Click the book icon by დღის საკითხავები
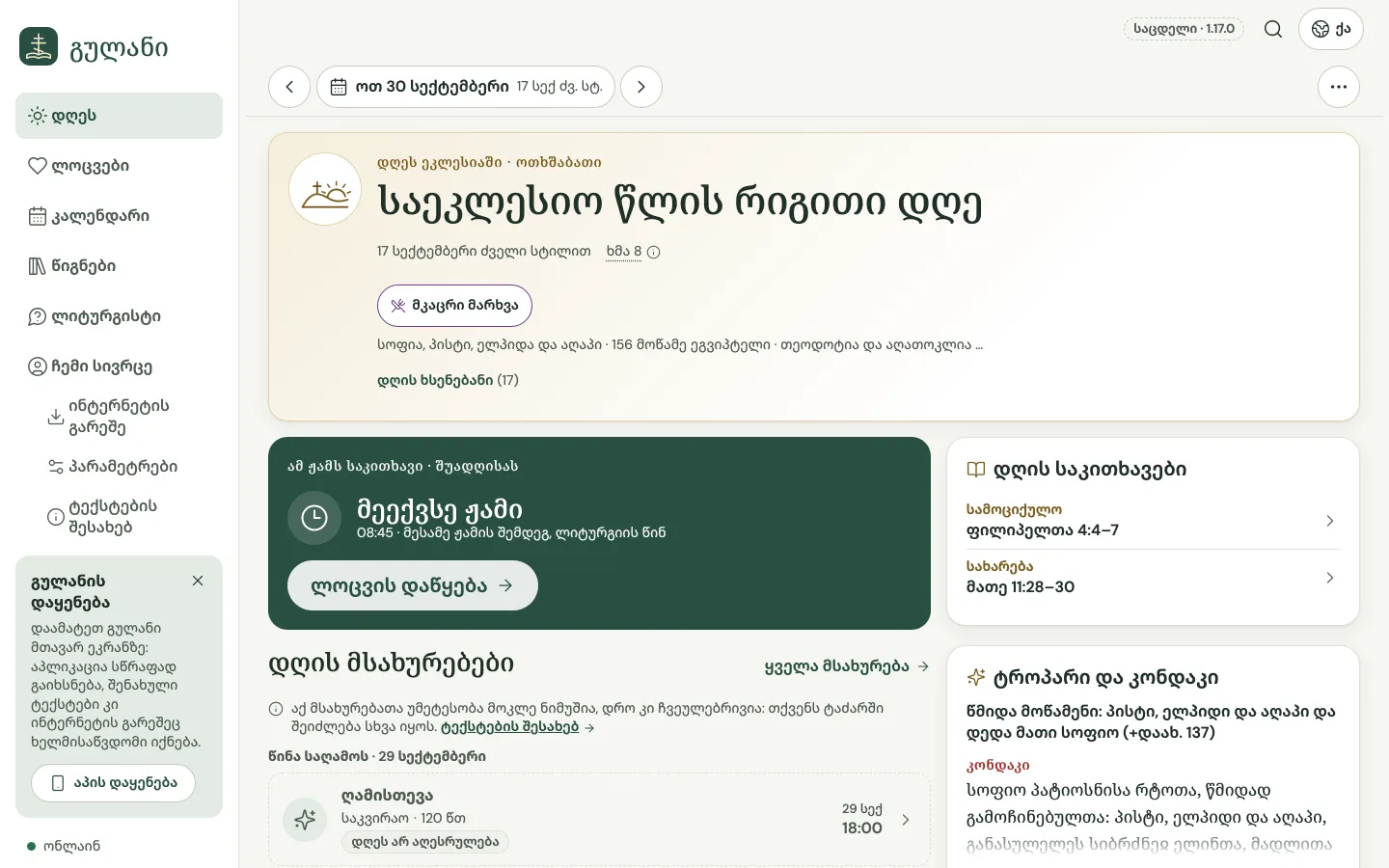This screenshot has height=868, width=1389. pos(976,470)
